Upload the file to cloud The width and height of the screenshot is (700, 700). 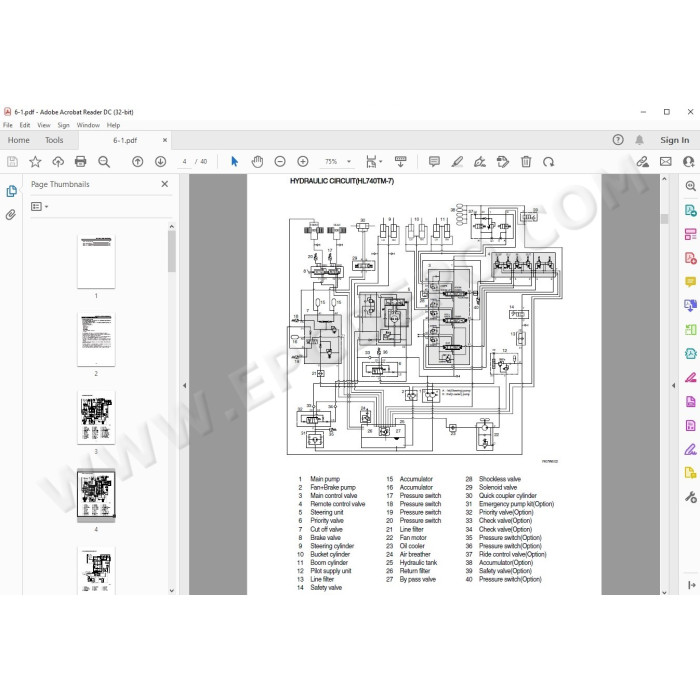point(58,162)
